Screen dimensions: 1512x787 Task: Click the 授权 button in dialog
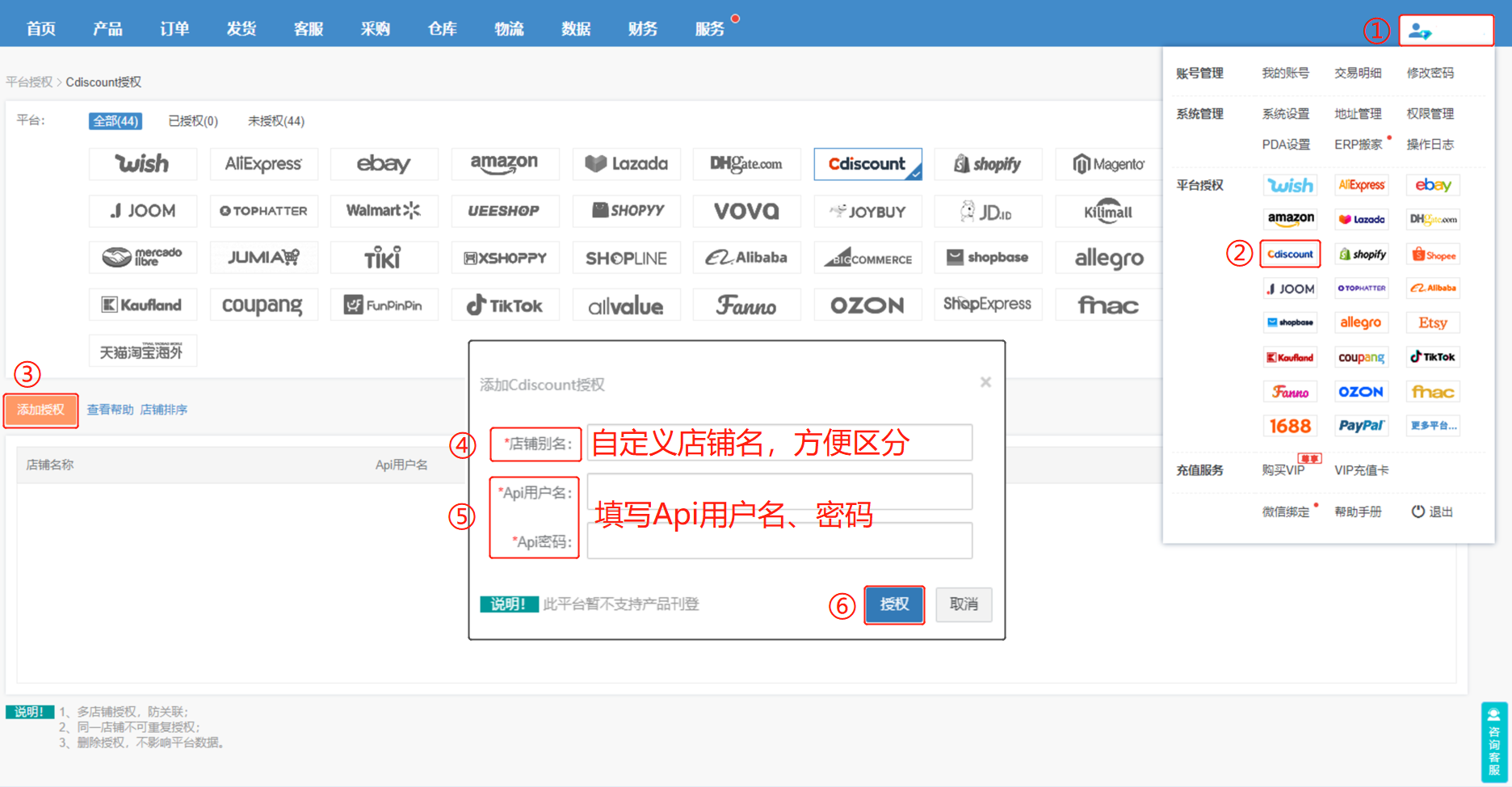click(x=894, y=604)
